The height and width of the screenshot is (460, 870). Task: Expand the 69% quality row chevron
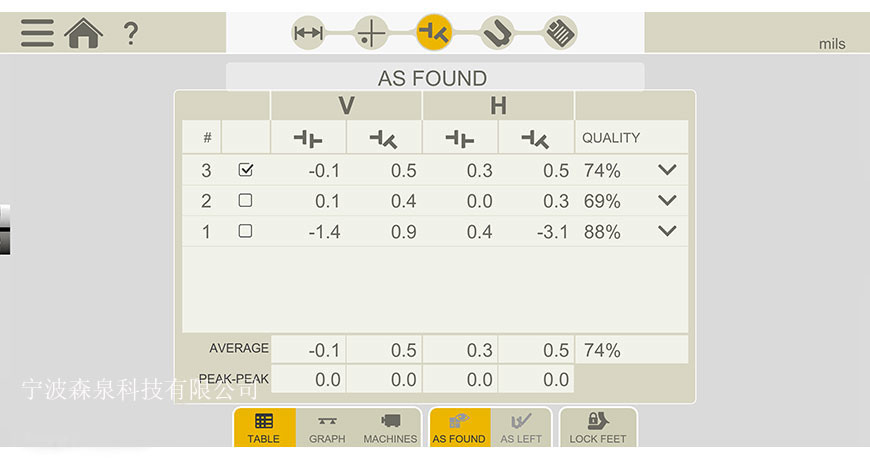coord(667,201)
